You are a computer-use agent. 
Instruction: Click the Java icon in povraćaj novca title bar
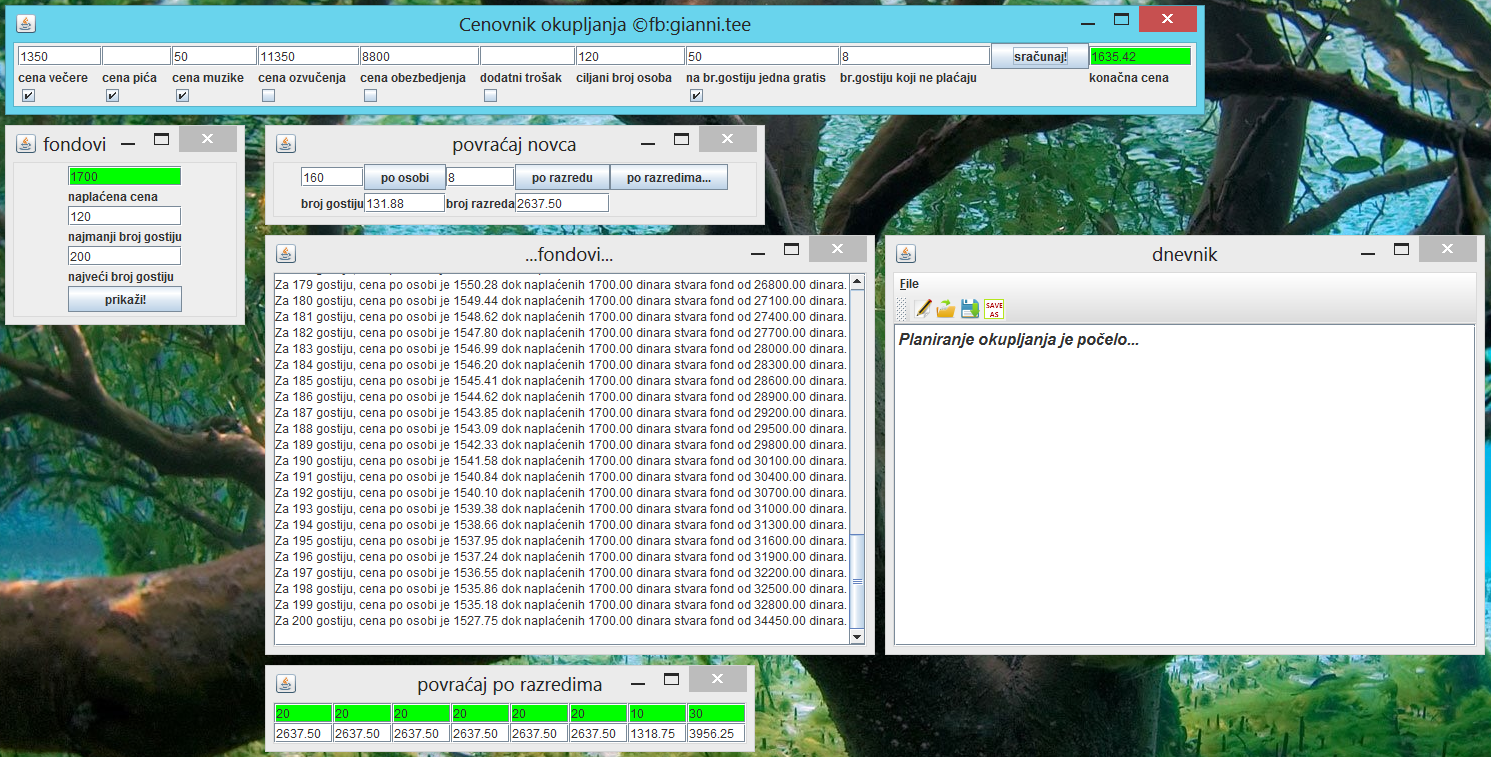click(x=286, y=144)
